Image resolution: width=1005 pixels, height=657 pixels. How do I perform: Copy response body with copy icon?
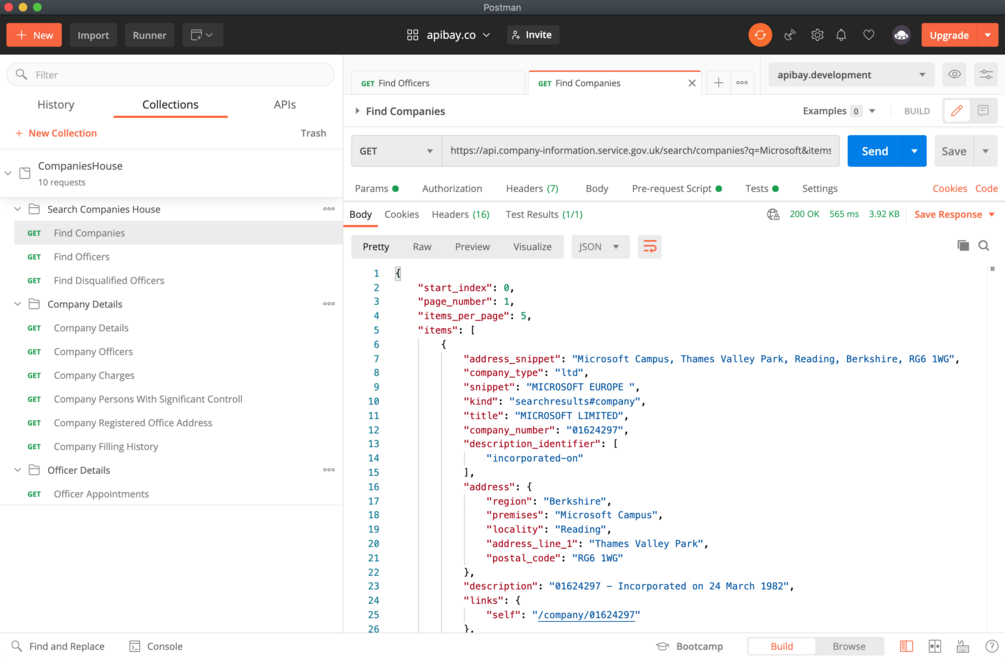963,246
